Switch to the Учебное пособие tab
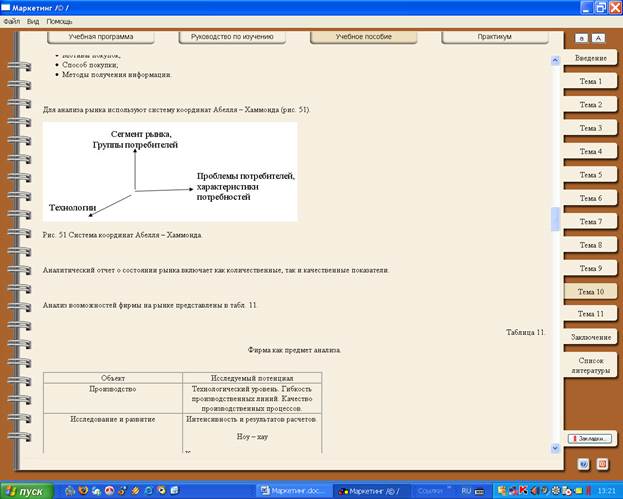Screen dimensions: 623x499 pos(364,37)
